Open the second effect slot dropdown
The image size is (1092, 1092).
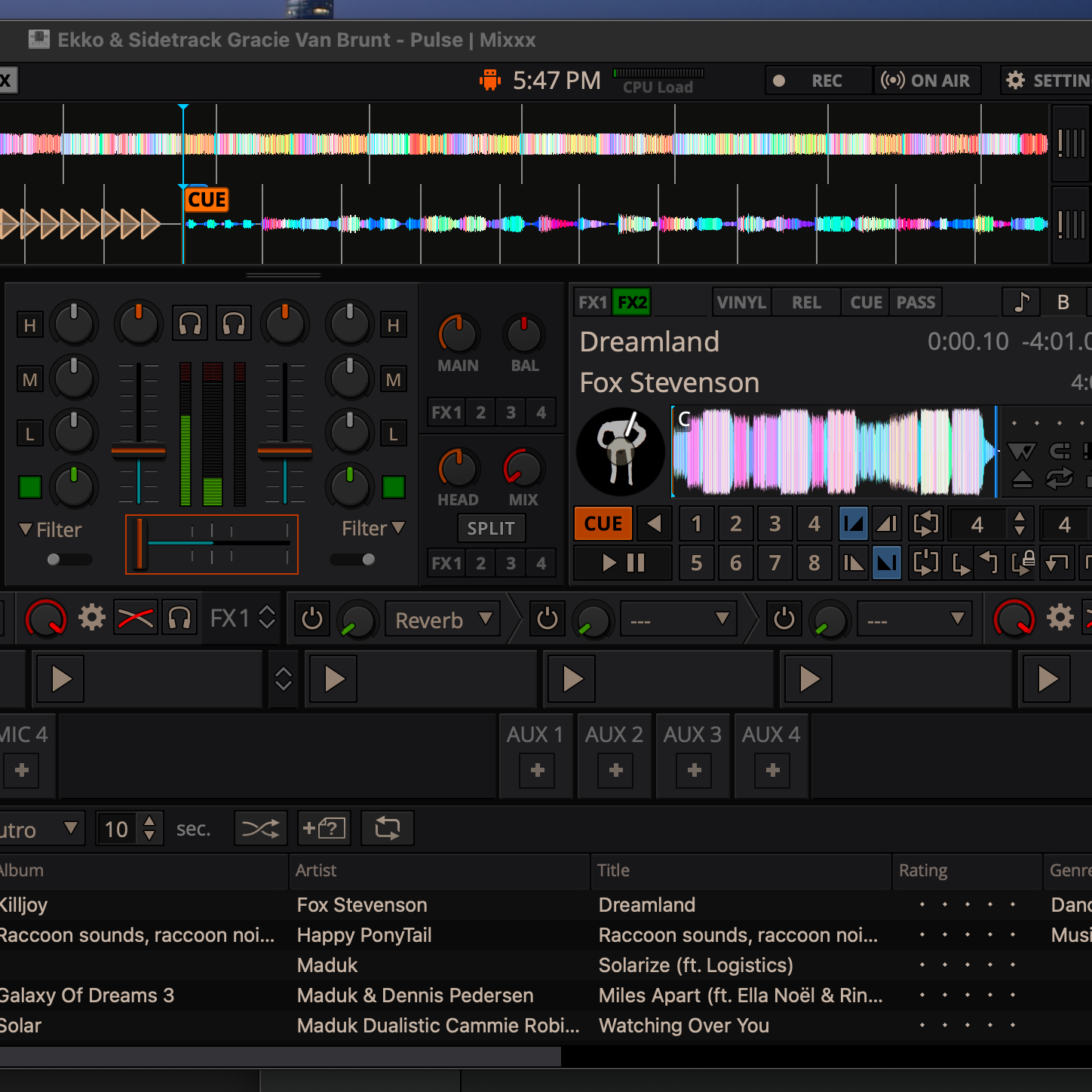(x=680, y=620)
